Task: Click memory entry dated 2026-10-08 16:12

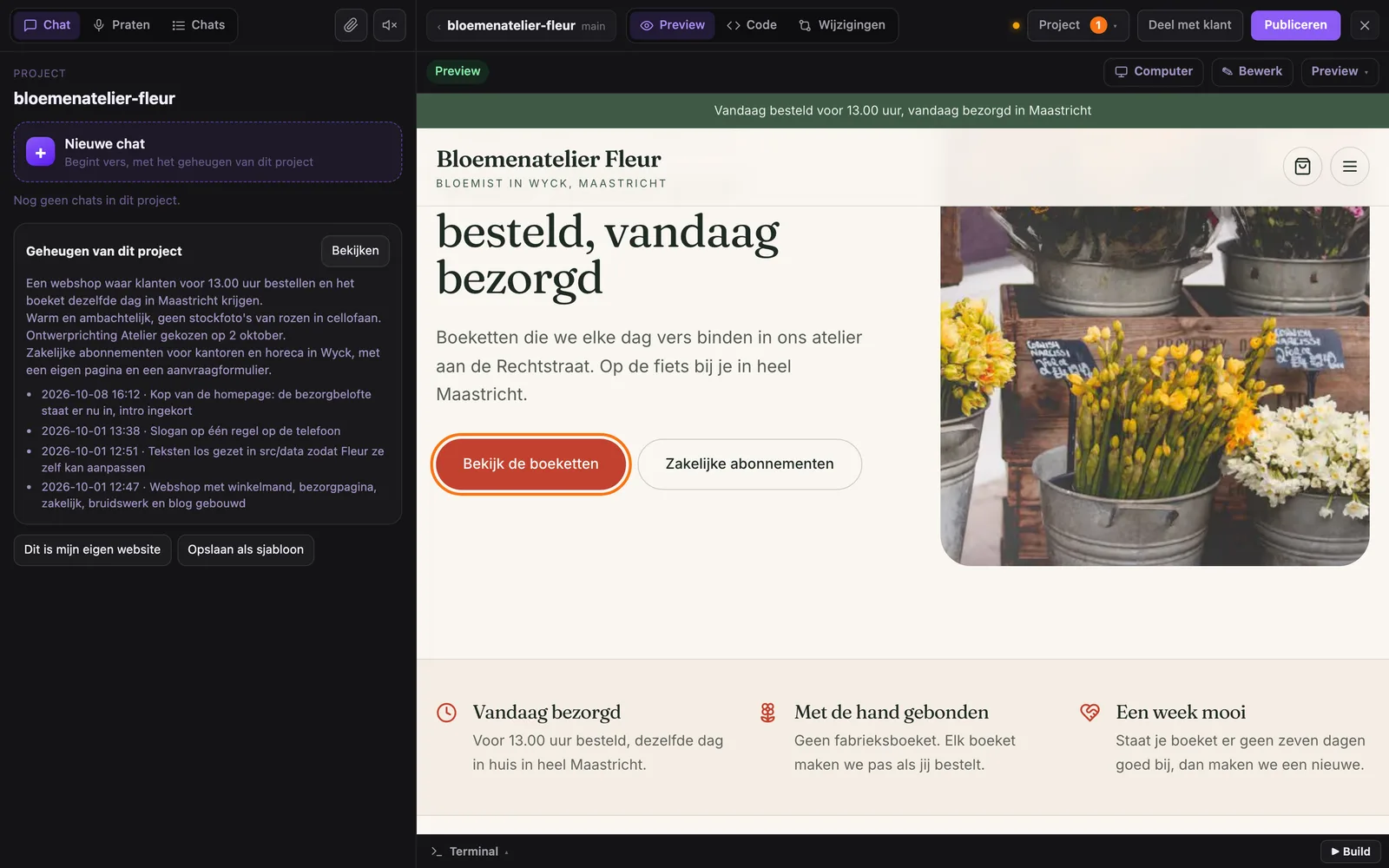Action: (x=207, y=403)
